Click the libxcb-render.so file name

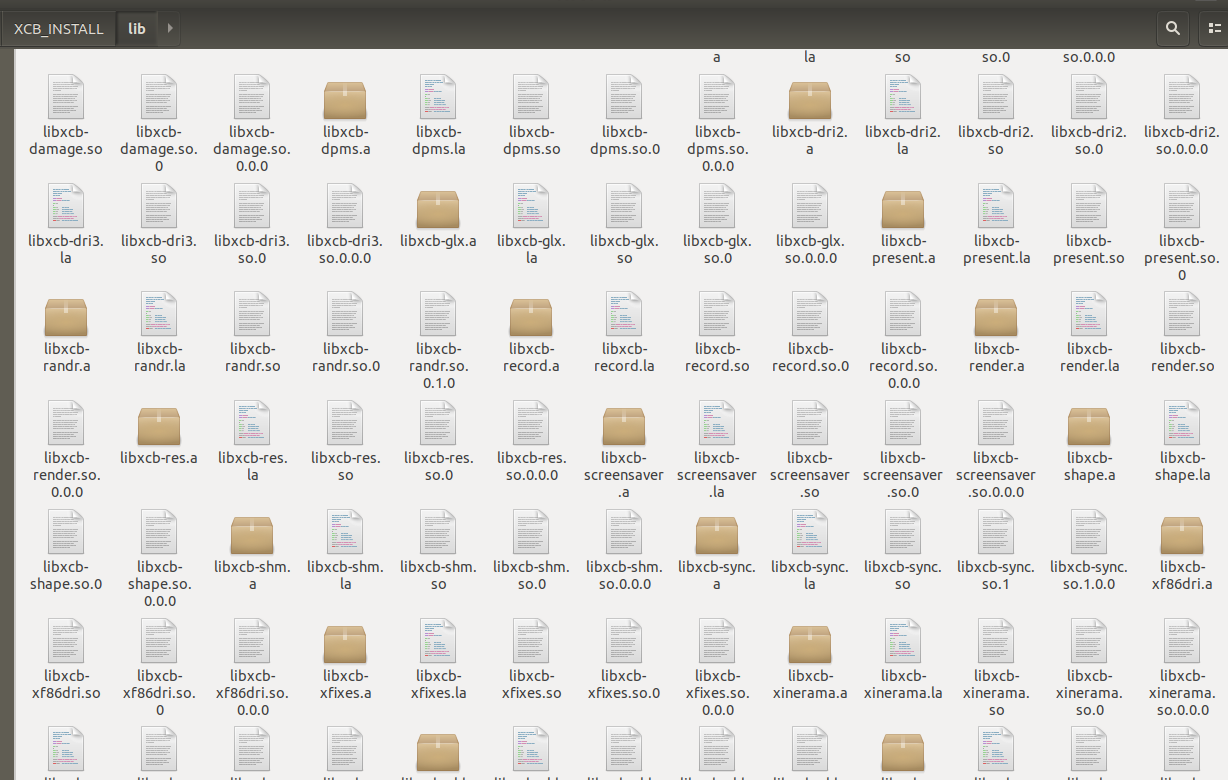1182,358
